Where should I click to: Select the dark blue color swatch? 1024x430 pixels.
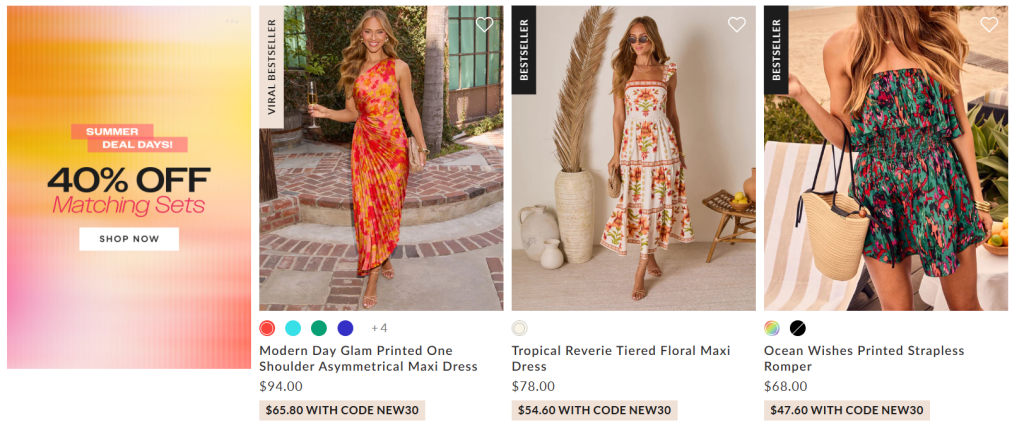[x=345, y=328]
